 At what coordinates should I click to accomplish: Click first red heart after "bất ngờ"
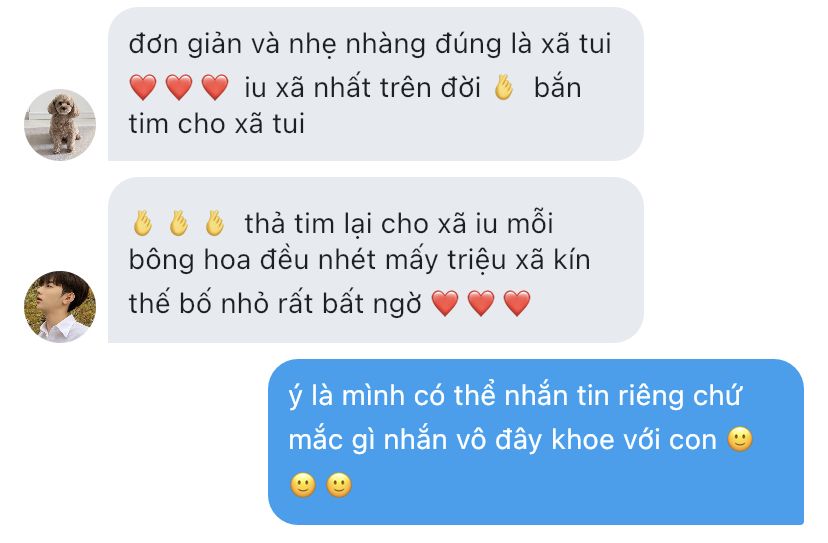(445, 303)
